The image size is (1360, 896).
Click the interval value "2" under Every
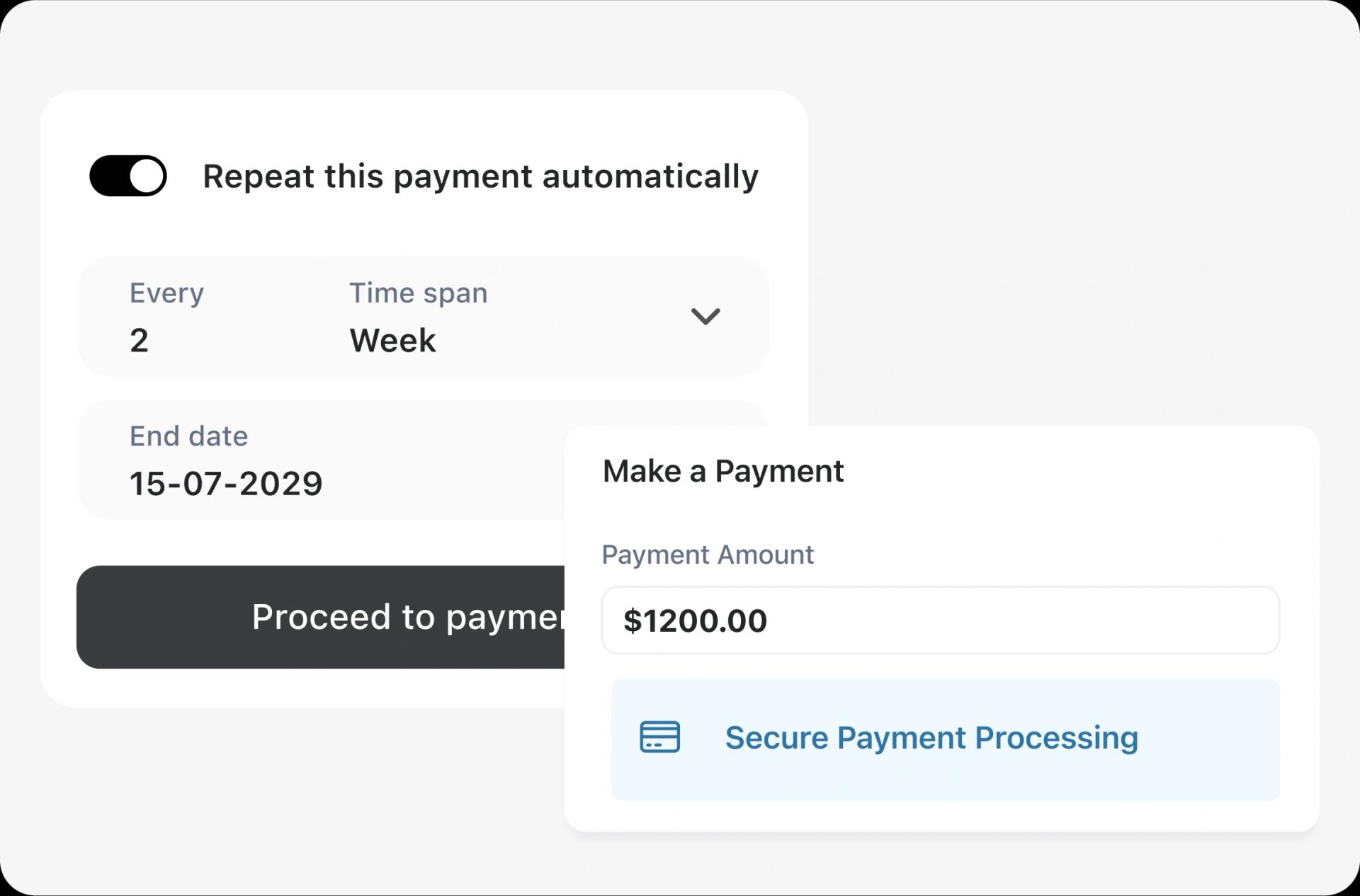click(139, 341)
